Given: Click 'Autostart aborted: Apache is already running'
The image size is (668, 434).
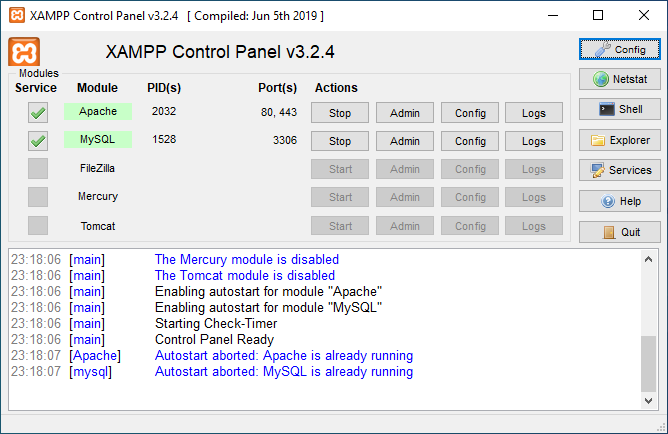Looking at the screenshot, I should click(x=284, y=355).
